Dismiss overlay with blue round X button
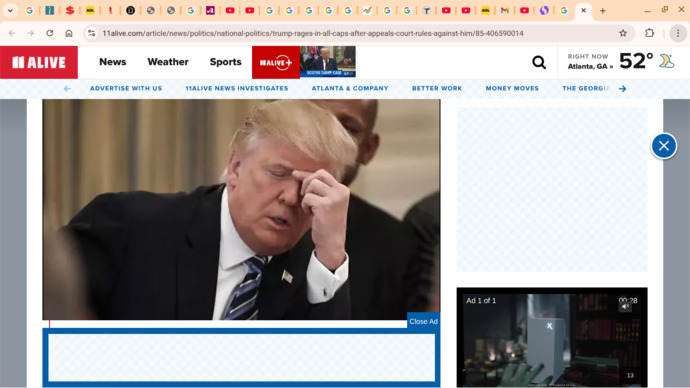 click(664, 146)
